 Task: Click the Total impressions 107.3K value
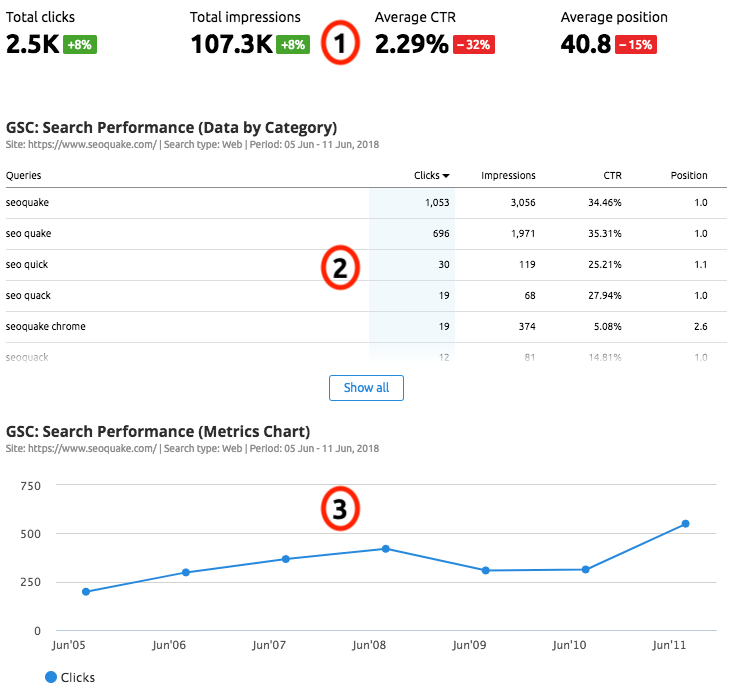[x=231, y=44]
